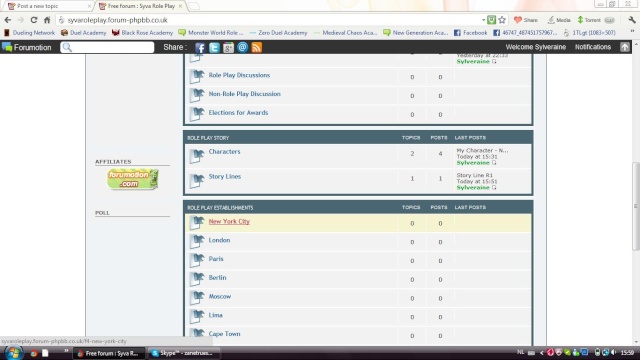This screenshot has width=640, height=360.
Task: Expand the bookmarks bar overflow chevron
Action: 632,32
